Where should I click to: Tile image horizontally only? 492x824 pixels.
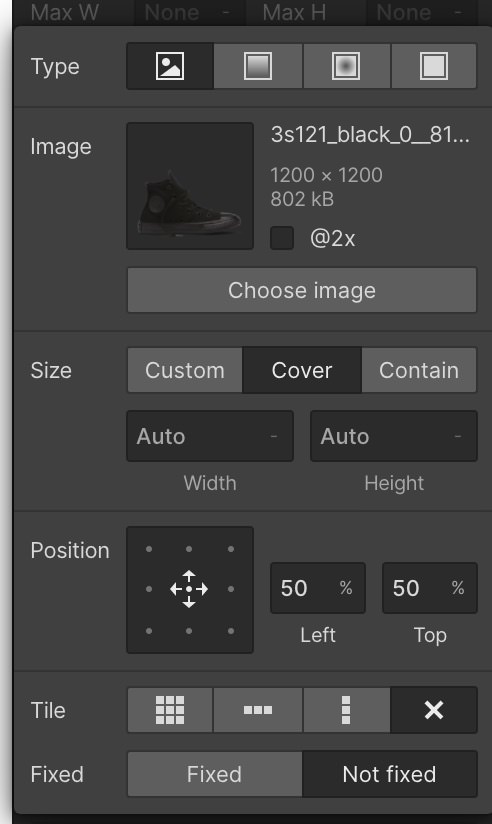(258, 710)
